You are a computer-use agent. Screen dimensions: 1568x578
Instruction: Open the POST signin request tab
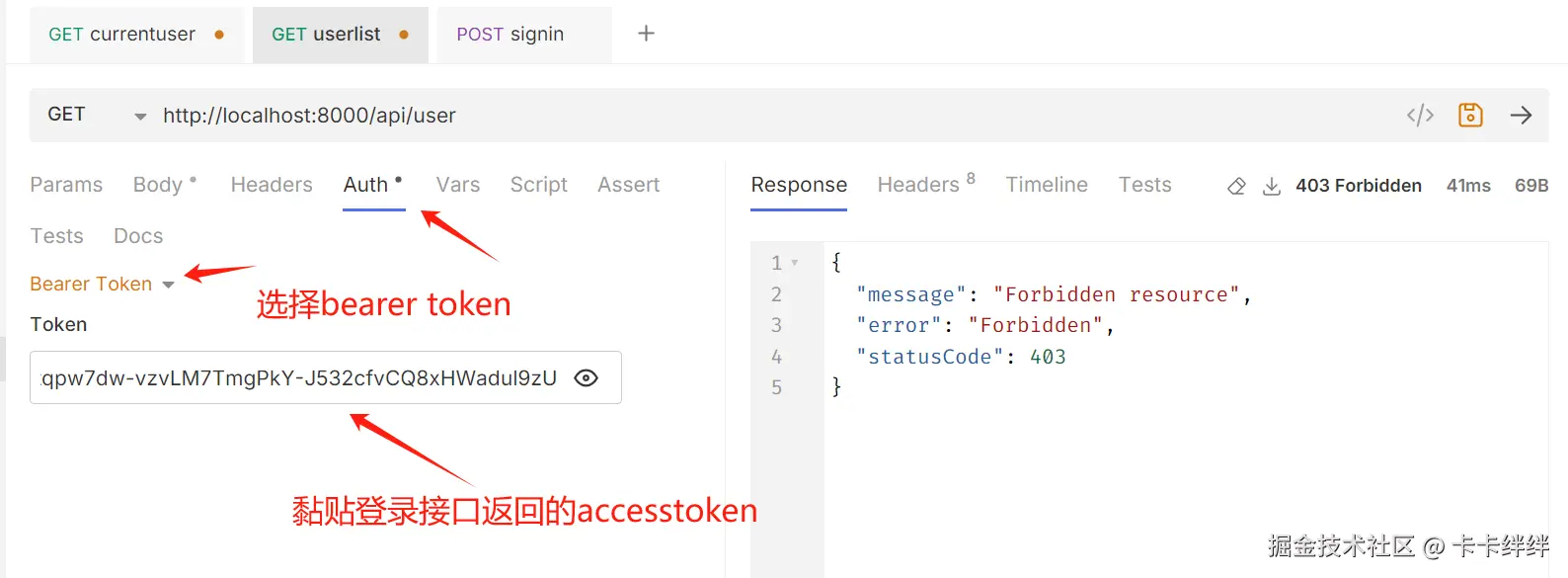tap(510, 35)
